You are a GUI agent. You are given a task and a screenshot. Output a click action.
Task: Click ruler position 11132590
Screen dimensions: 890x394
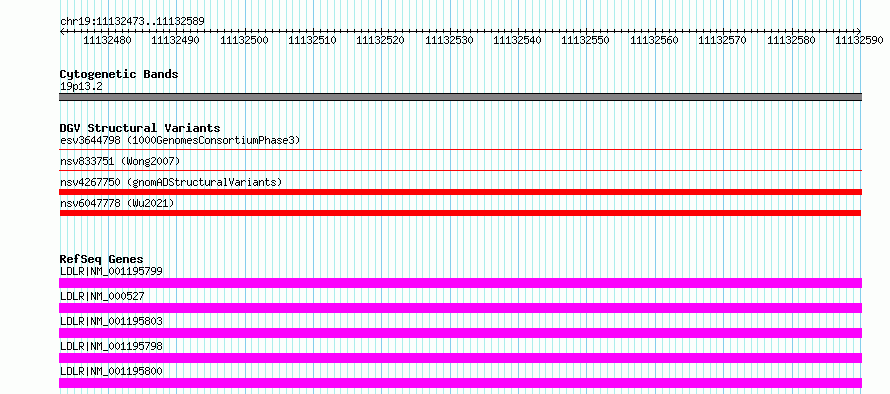point(859,40)
